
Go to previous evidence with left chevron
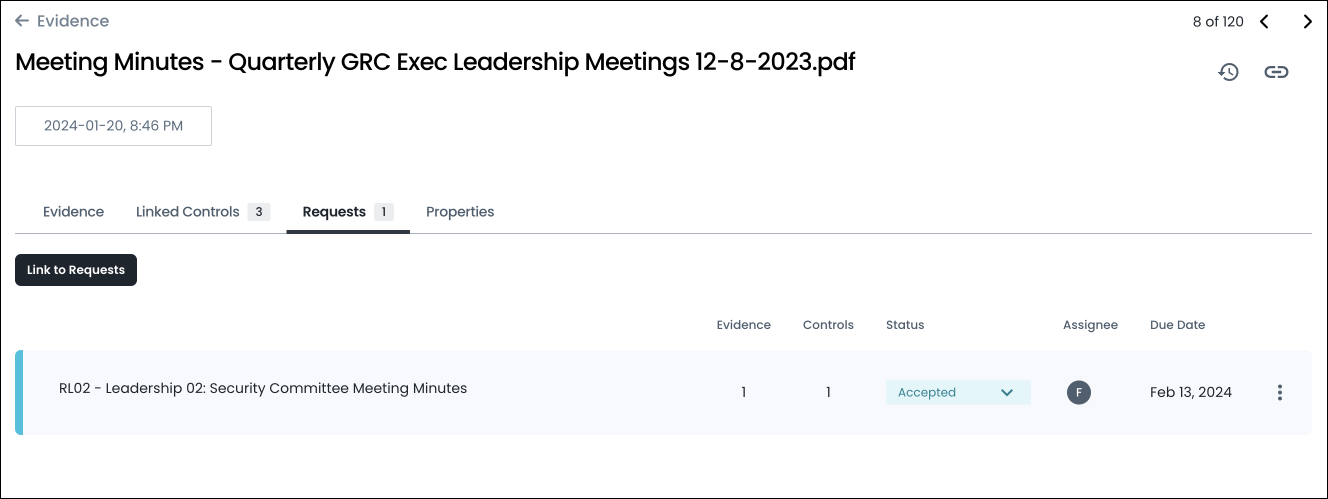[x=1264, y=22]
